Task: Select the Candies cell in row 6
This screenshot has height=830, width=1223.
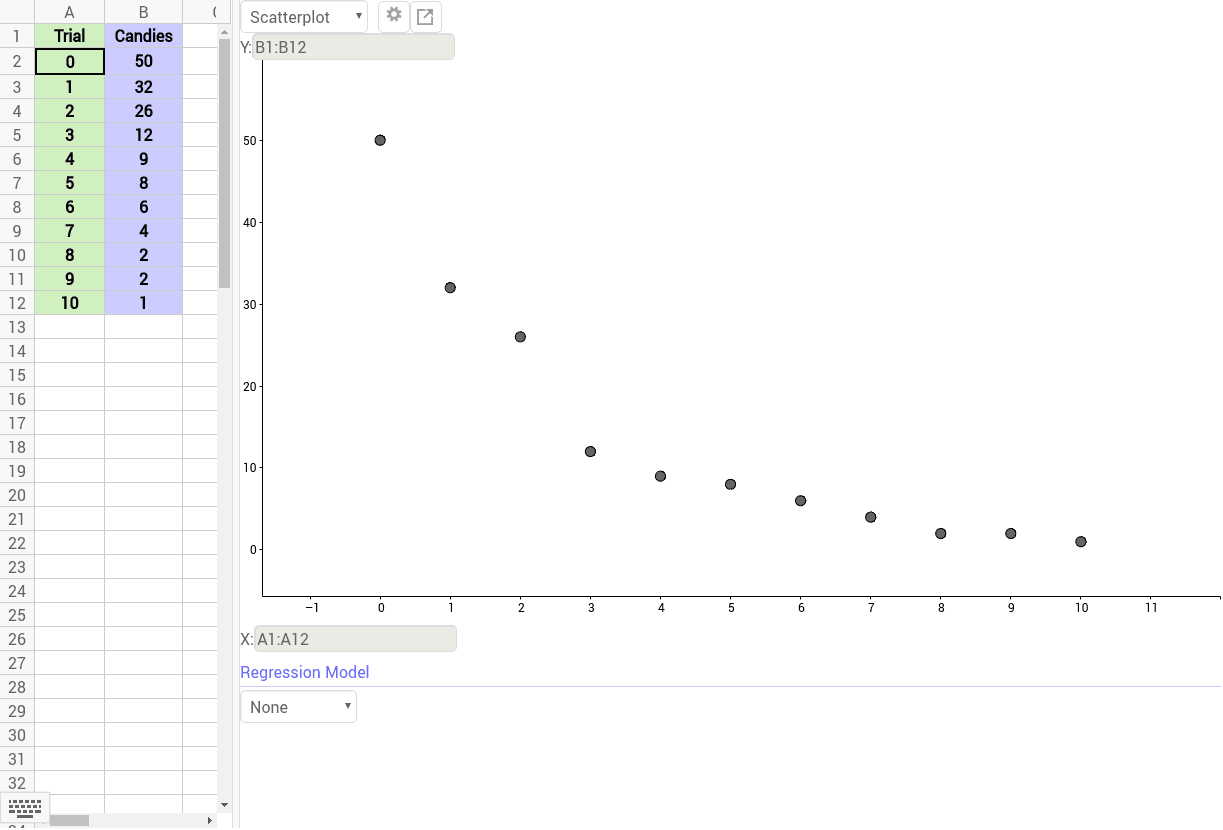Action: tap(144, 159)
